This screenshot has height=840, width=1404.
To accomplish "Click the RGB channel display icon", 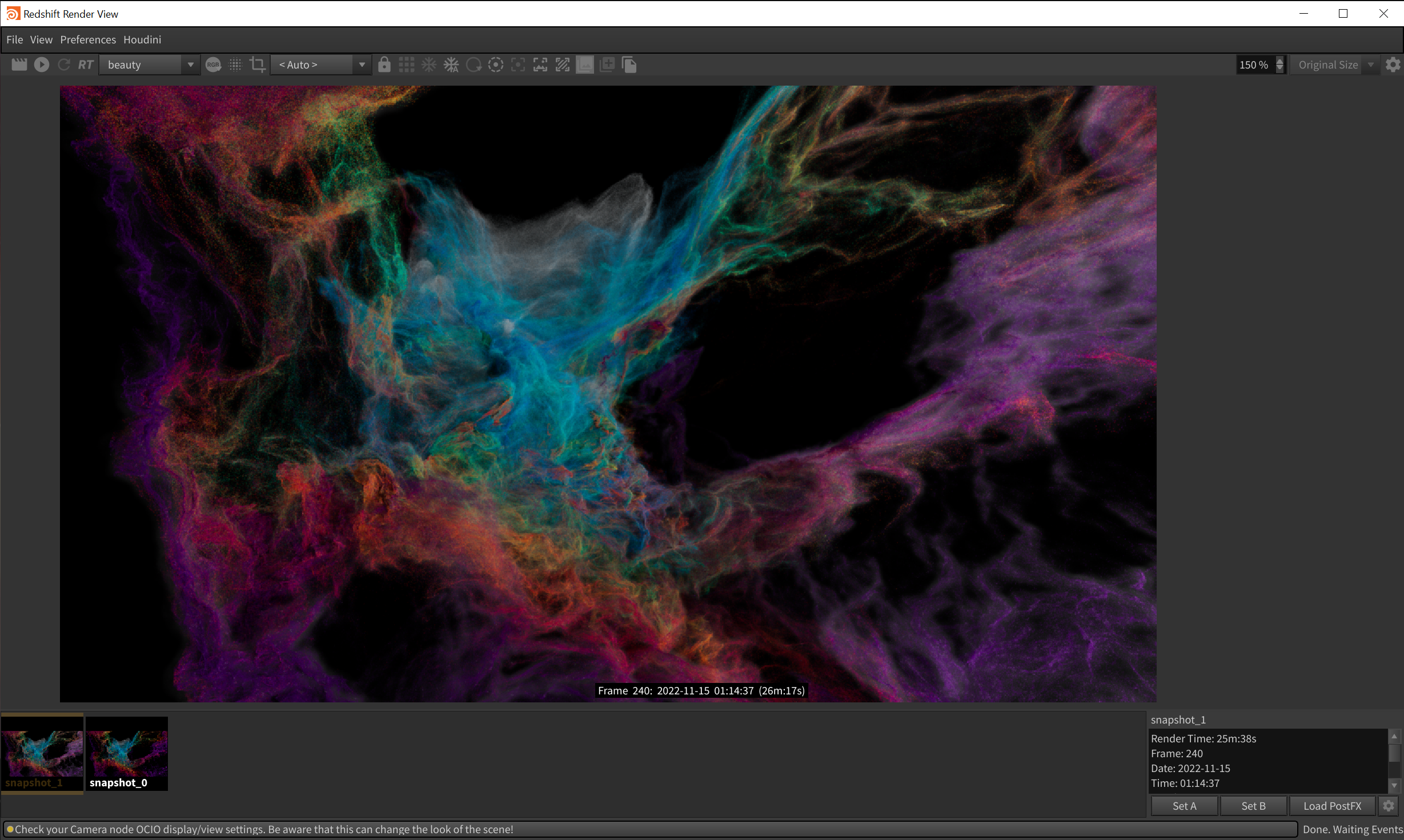I will pyautogui.click(x=213, y=65).
